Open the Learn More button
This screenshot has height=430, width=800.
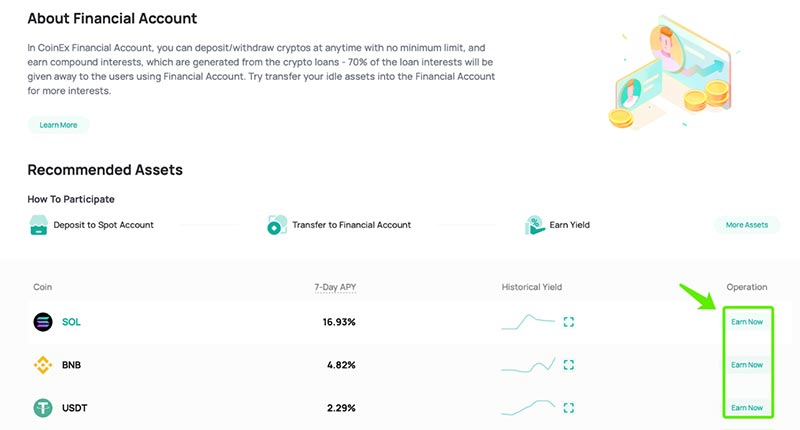(x=58, y=125)
